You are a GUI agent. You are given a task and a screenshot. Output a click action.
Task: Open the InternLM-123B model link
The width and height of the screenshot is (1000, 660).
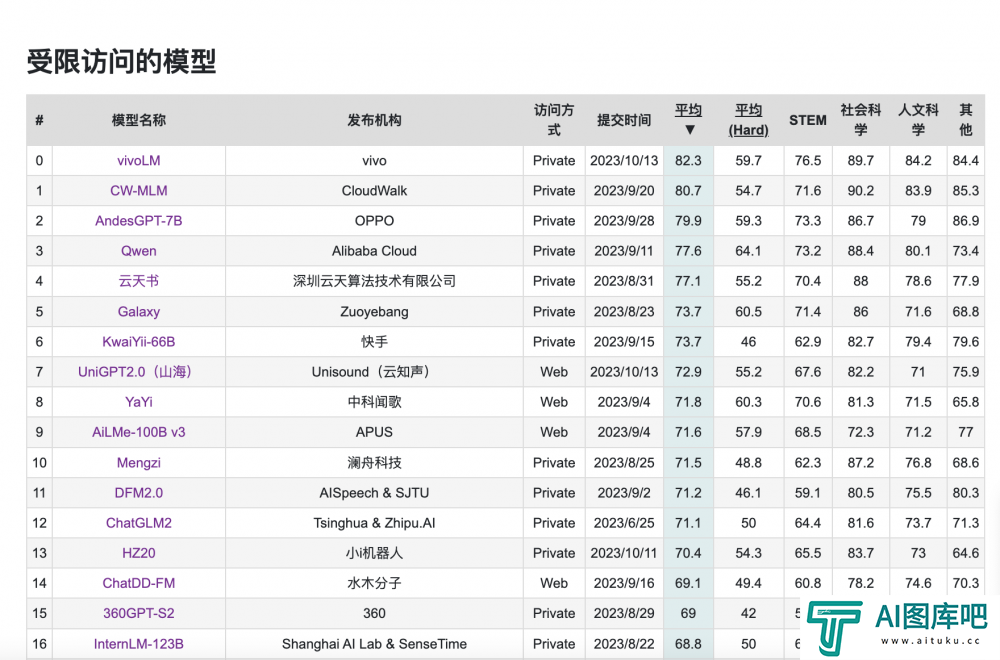[x=138, y=643]
